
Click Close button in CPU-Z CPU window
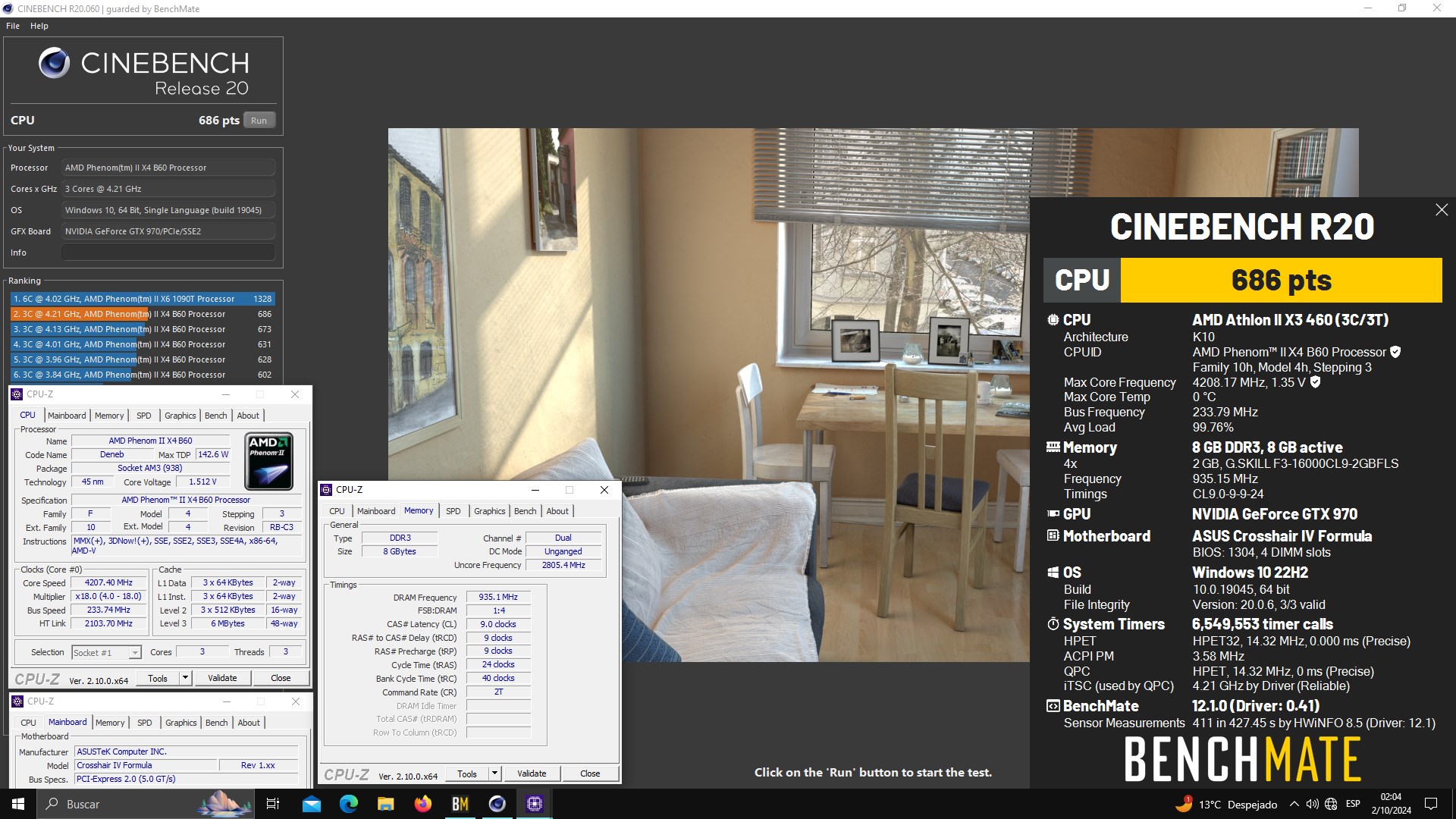click(281, 678)
